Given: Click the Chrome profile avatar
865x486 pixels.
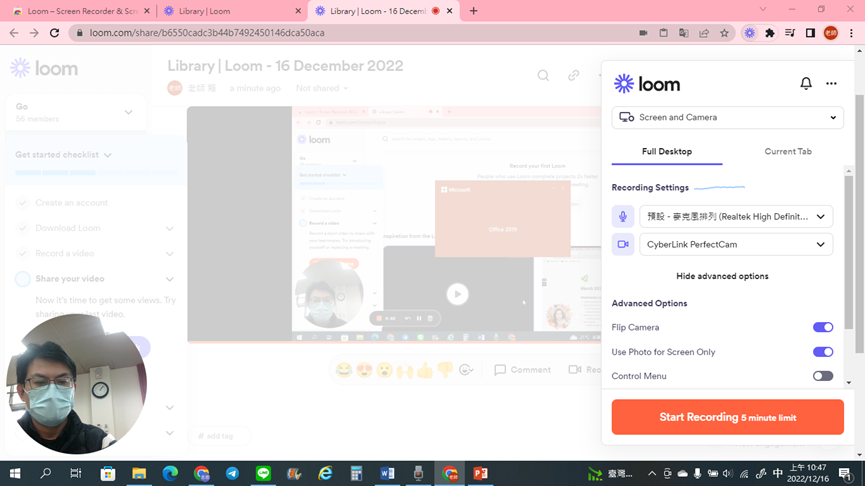Looking at the screenshot, I should coord(831,33).
